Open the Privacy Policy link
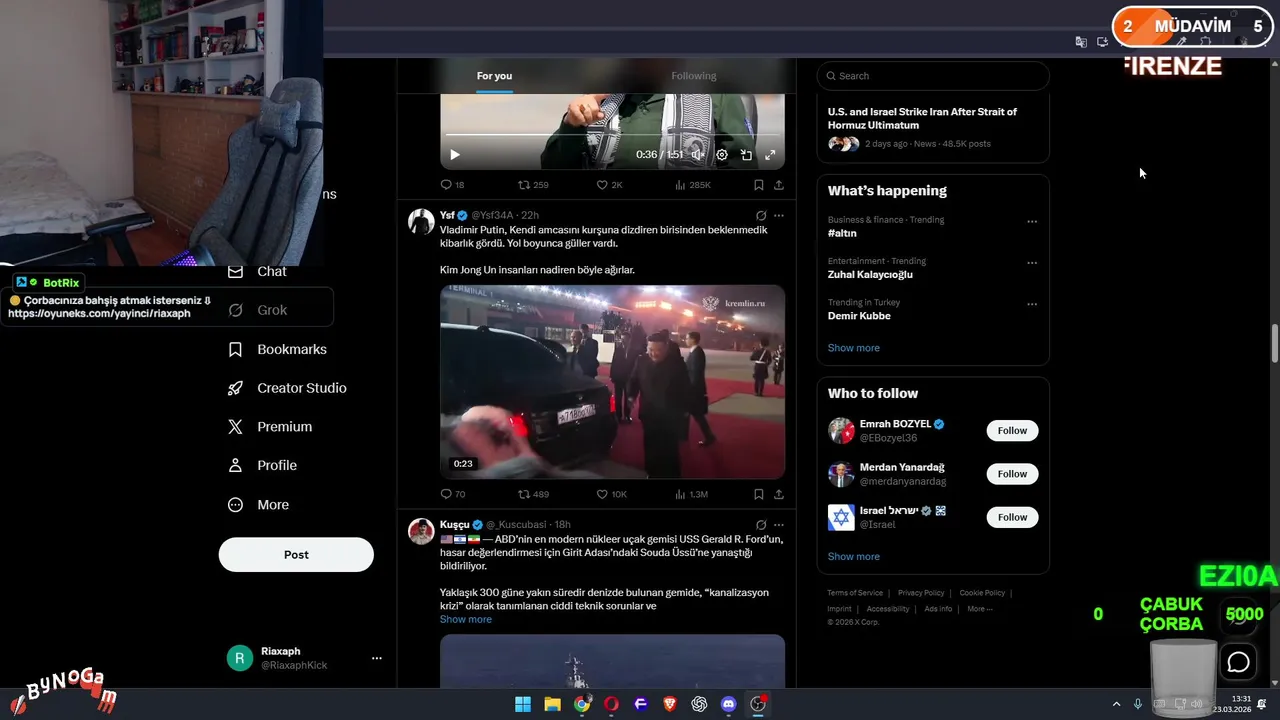This screenshot has height=720, width=1280. 921,593
